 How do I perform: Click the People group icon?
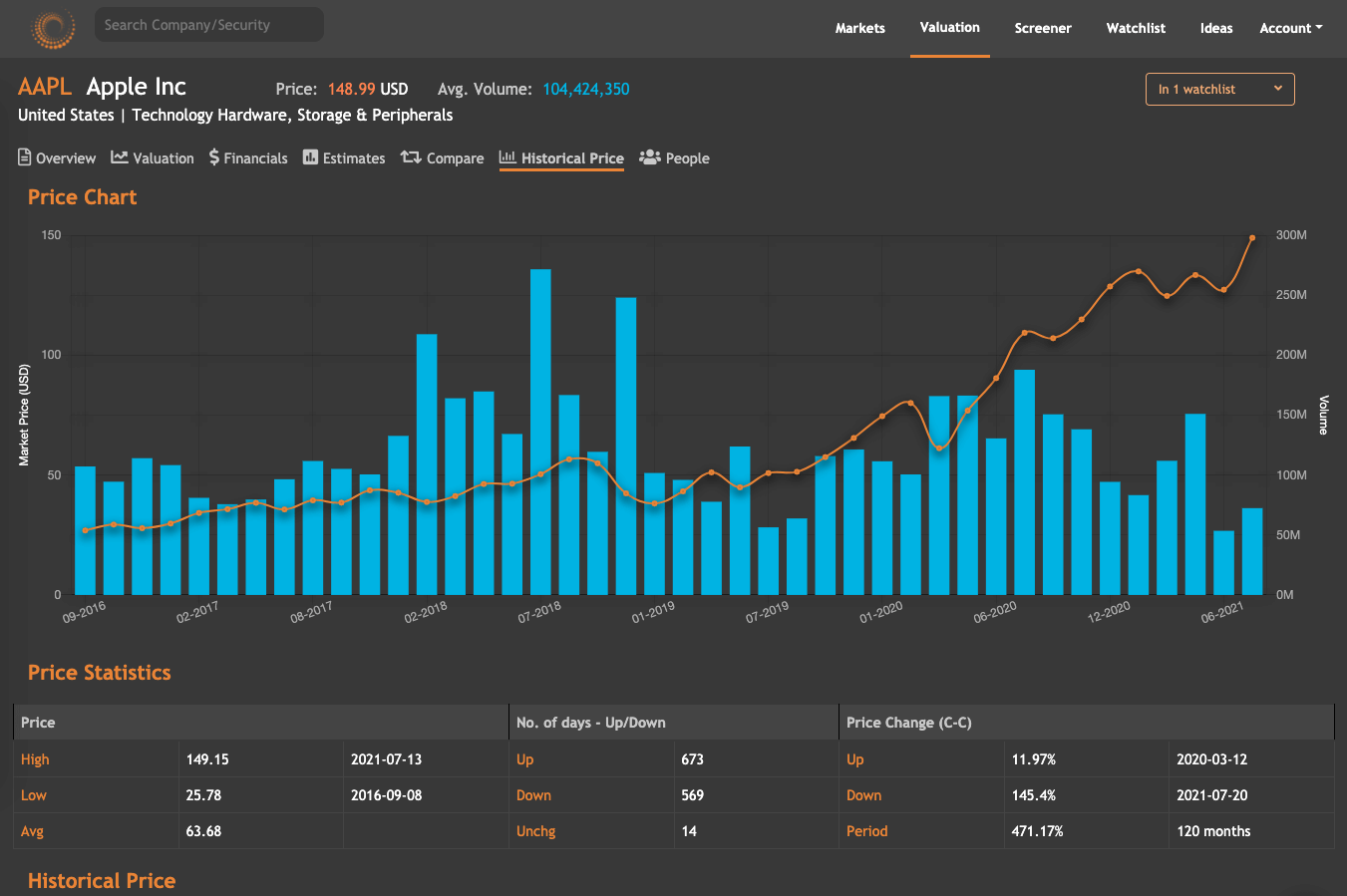650,157
